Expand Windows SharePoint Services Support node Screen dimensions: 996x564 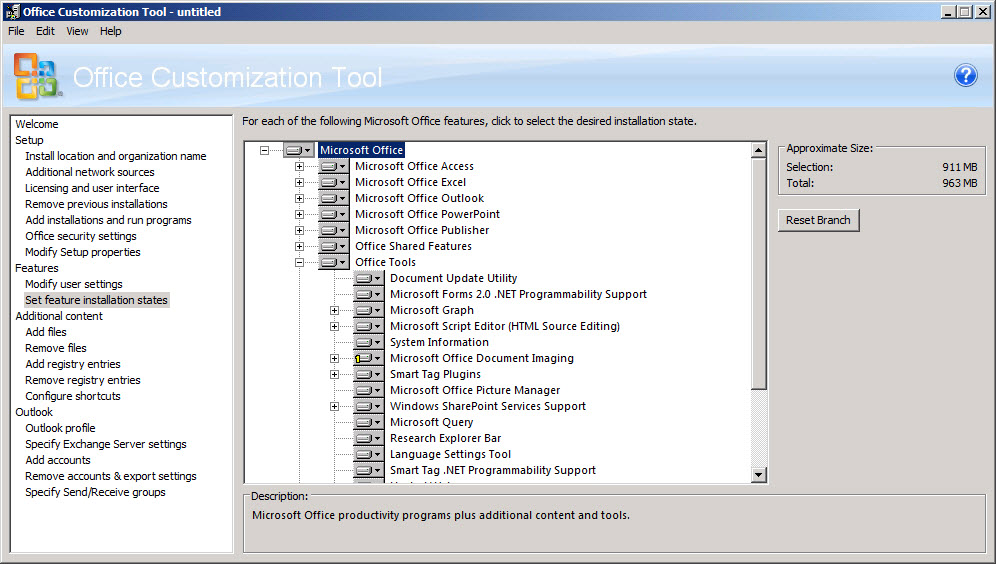pos(334,406)
